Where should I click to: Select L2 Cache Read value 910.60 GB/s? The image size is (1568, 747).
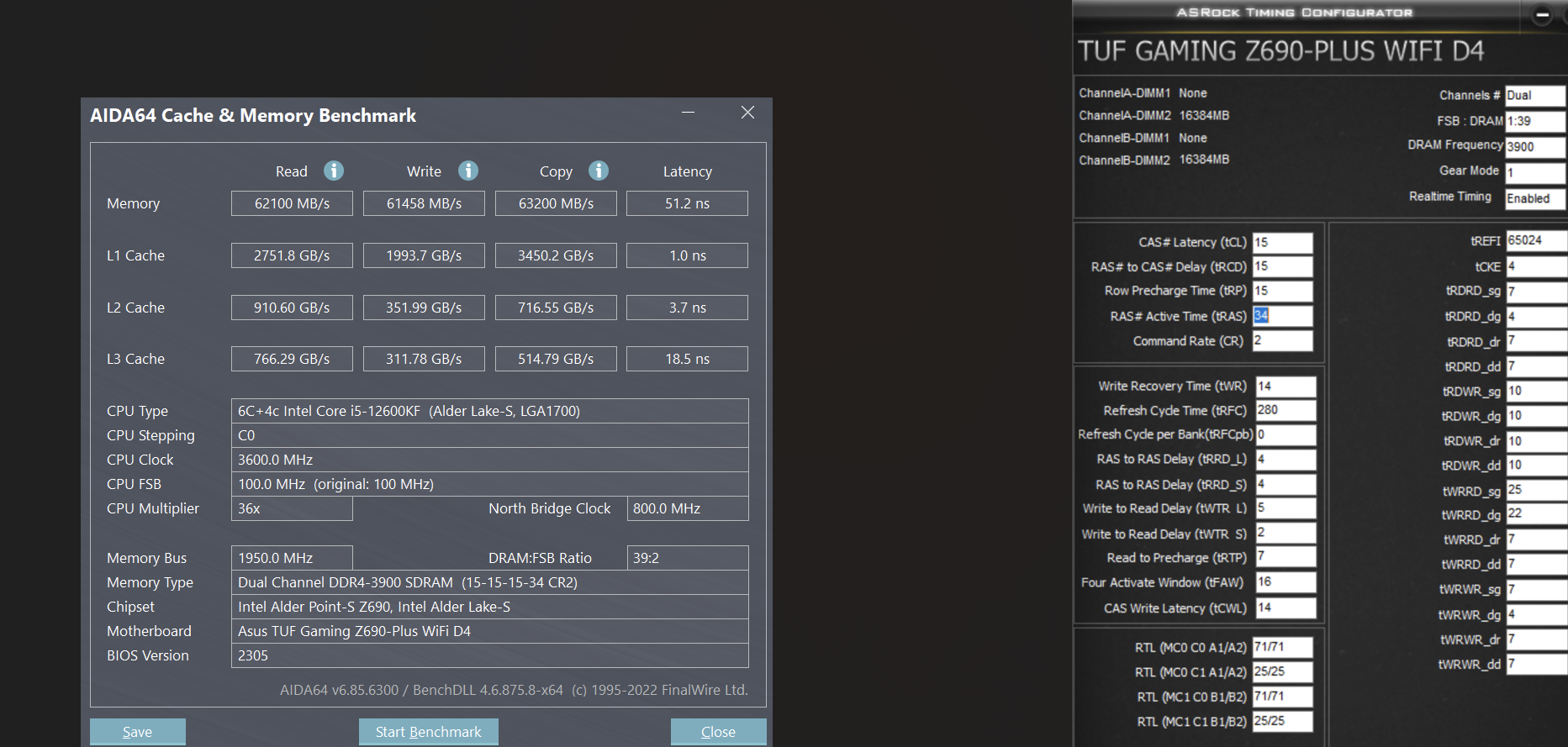pos(292,308)
